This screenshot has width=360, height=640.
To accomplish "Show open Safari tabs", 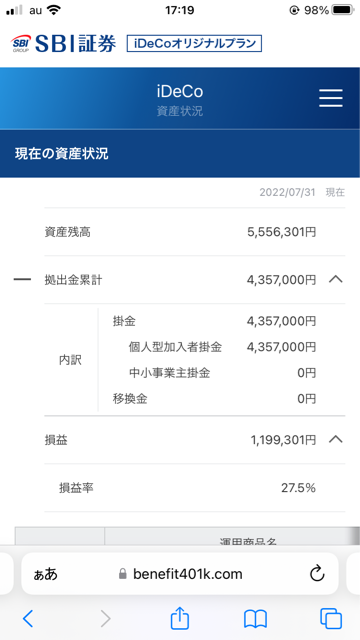I will [x=331, y=619].
